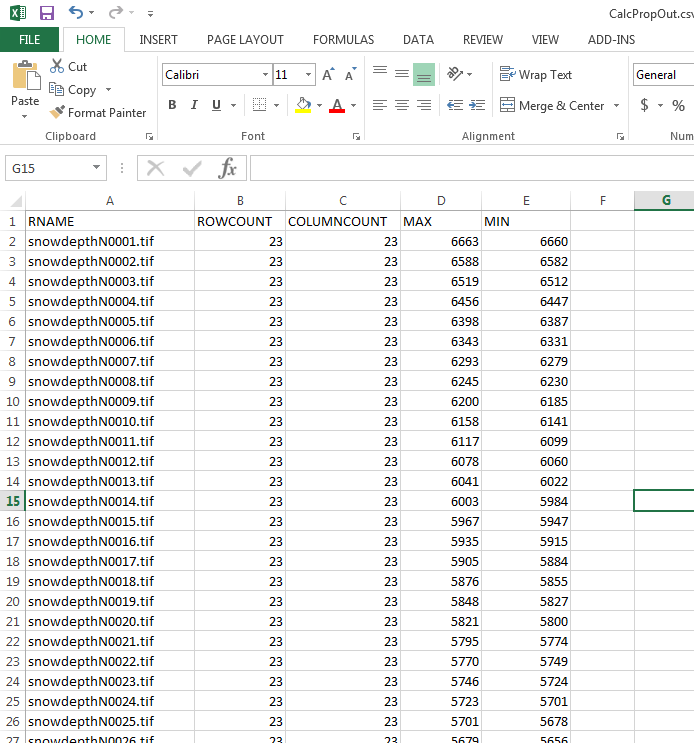Open the General number format box
This screenshot has height=743, width=694.
[663, 75]
